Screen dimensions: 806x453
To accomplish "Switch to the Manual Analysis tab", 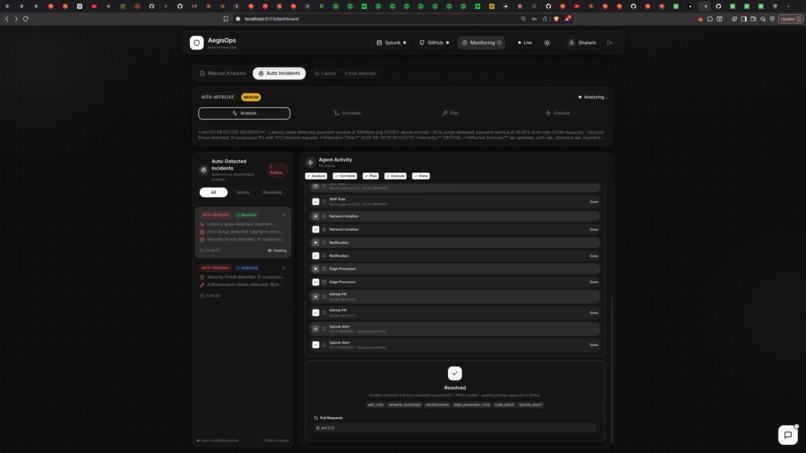I will [223, 74].
